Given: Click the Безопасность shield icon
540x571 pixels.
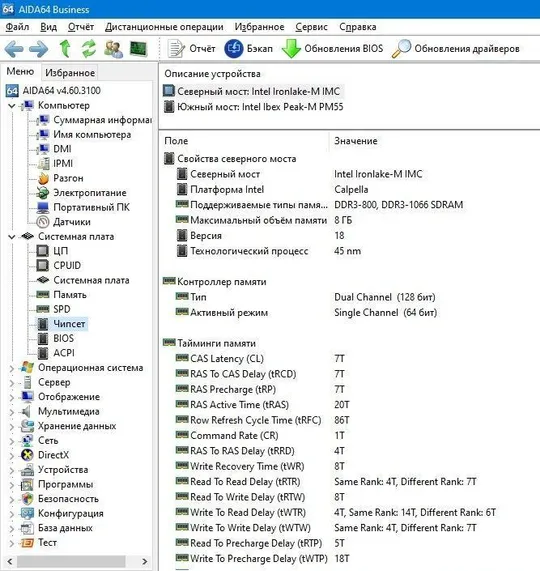Looking at the screenshot, I should [28, 499].
